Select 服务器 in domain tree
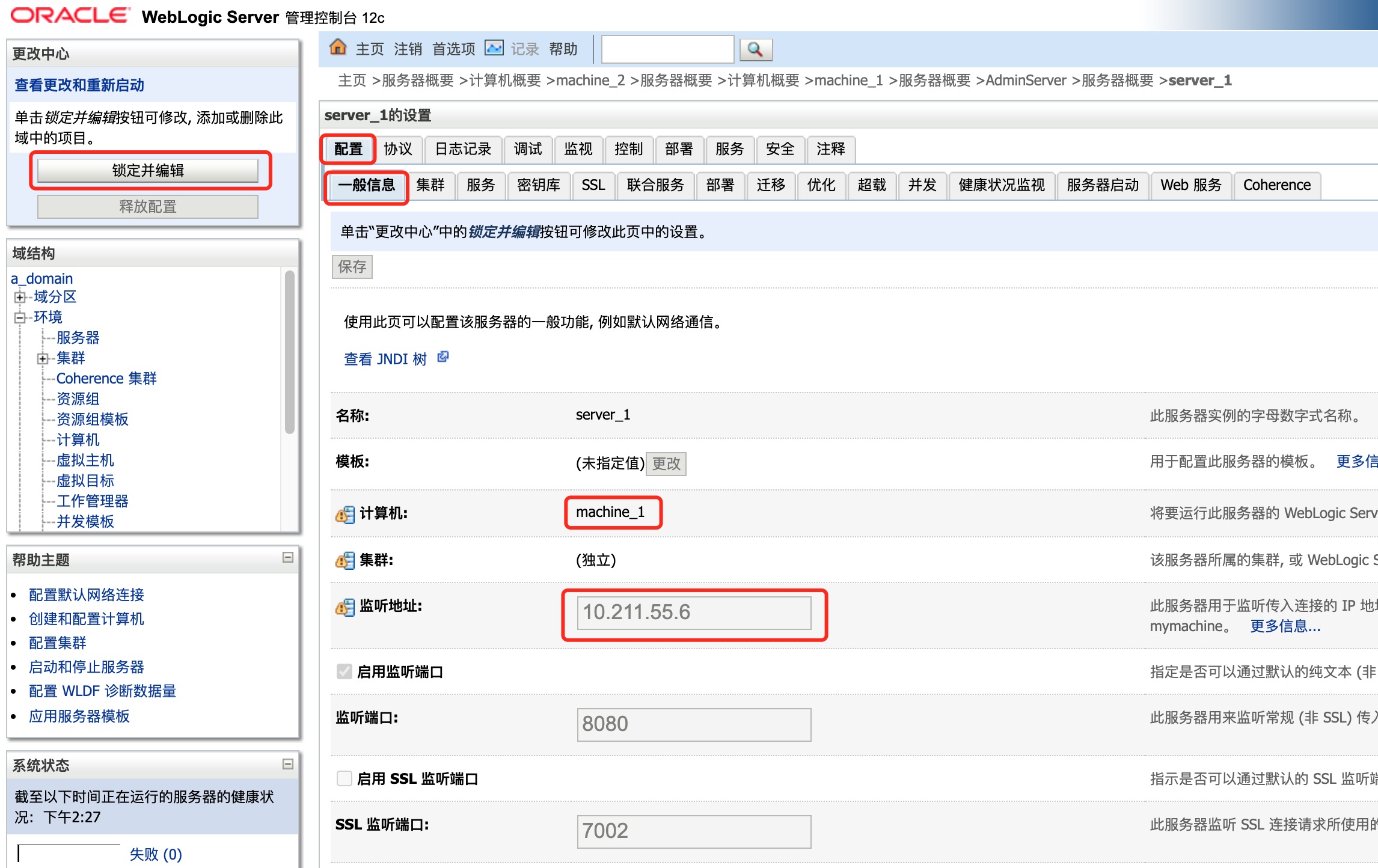Viewport: 1378px width, 868px height. point(78,338)
